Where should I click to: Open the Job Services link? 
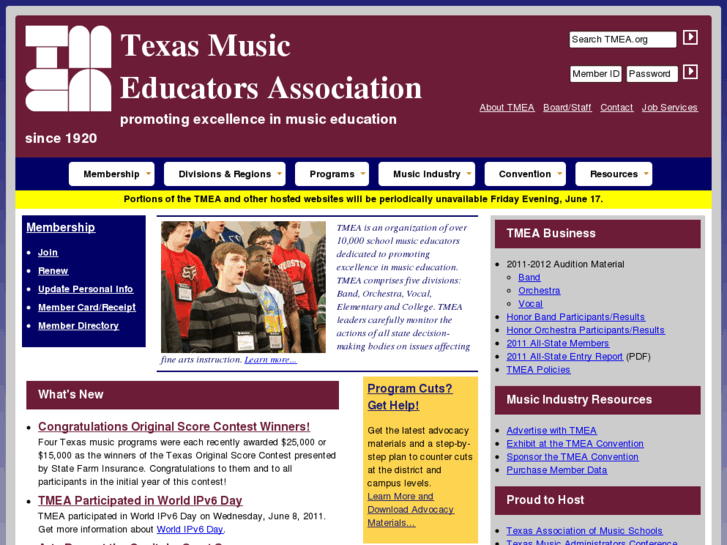click(x=670, y=108)
